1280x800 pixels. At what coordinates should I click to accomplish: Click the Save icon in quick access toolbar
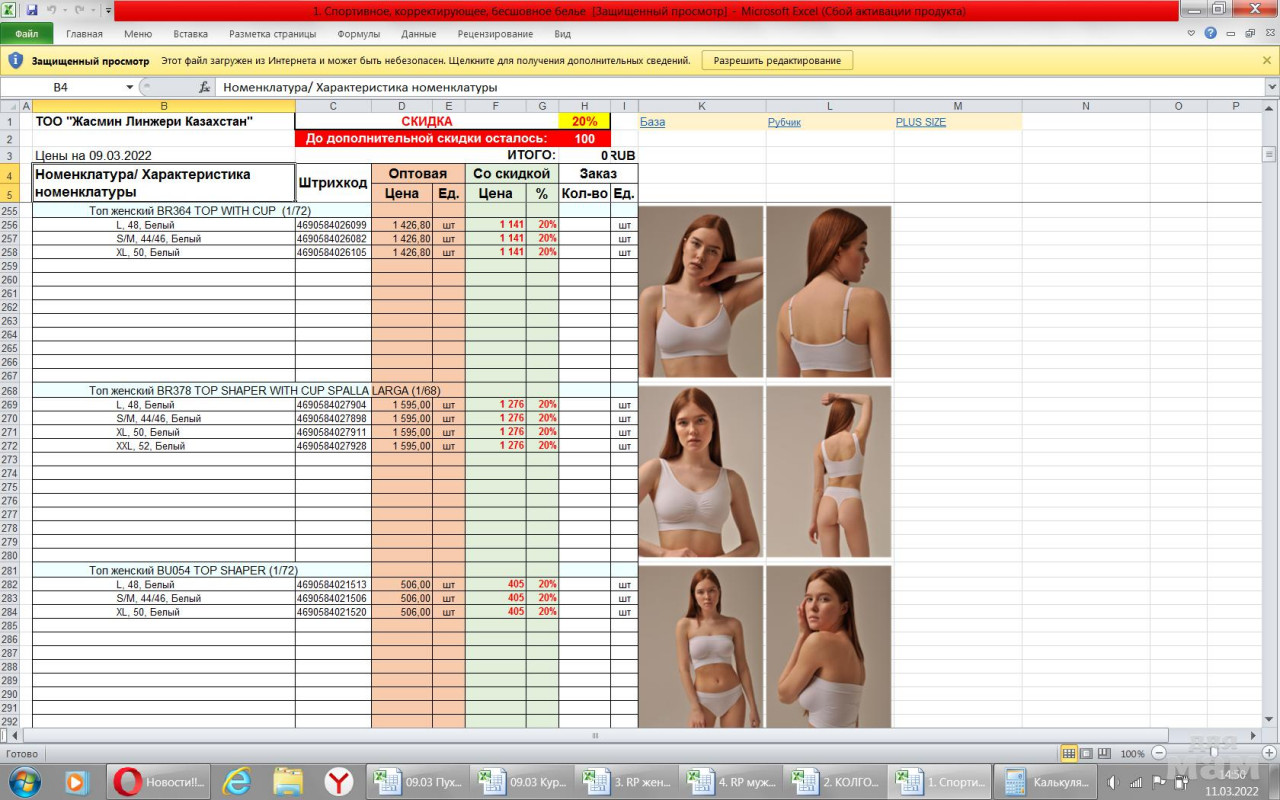(x=32, y=10)
